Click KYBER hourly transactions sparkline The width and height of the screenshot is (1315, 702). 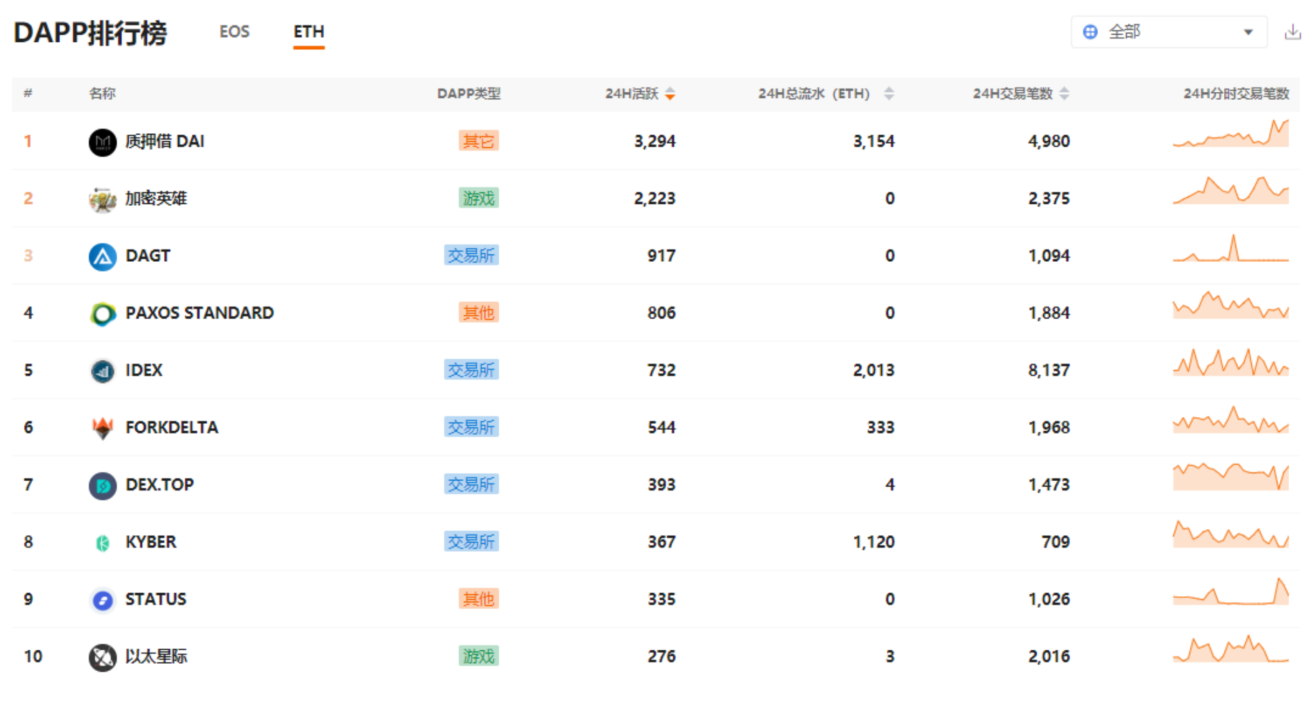(1231, 534)
